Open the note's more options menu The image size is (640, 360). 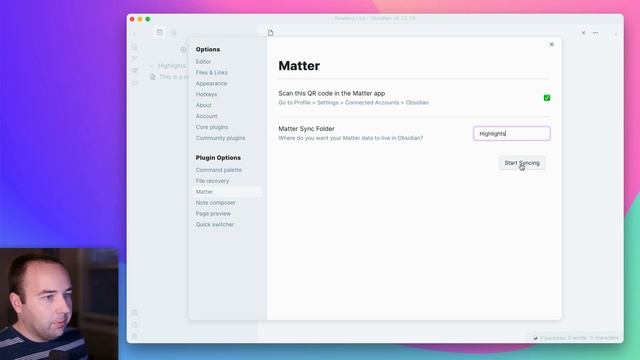click(596, 33)
